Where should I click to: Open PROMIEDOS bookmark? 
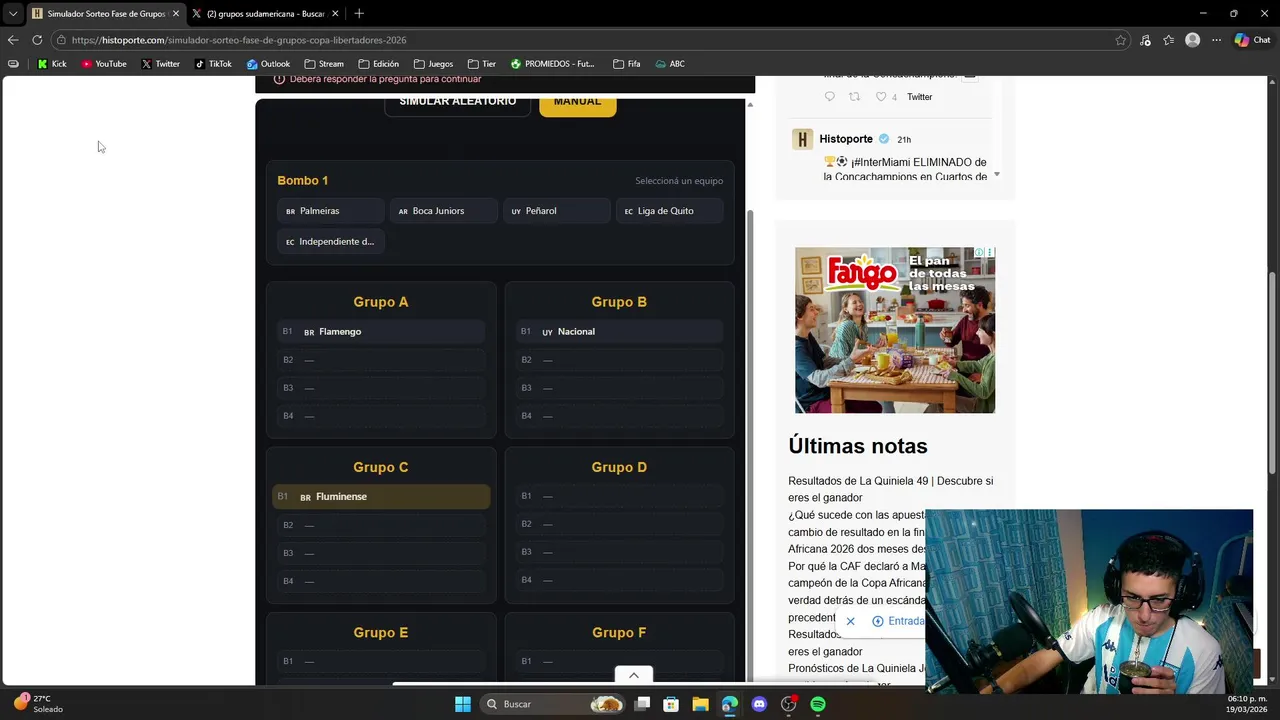point(552,64)
